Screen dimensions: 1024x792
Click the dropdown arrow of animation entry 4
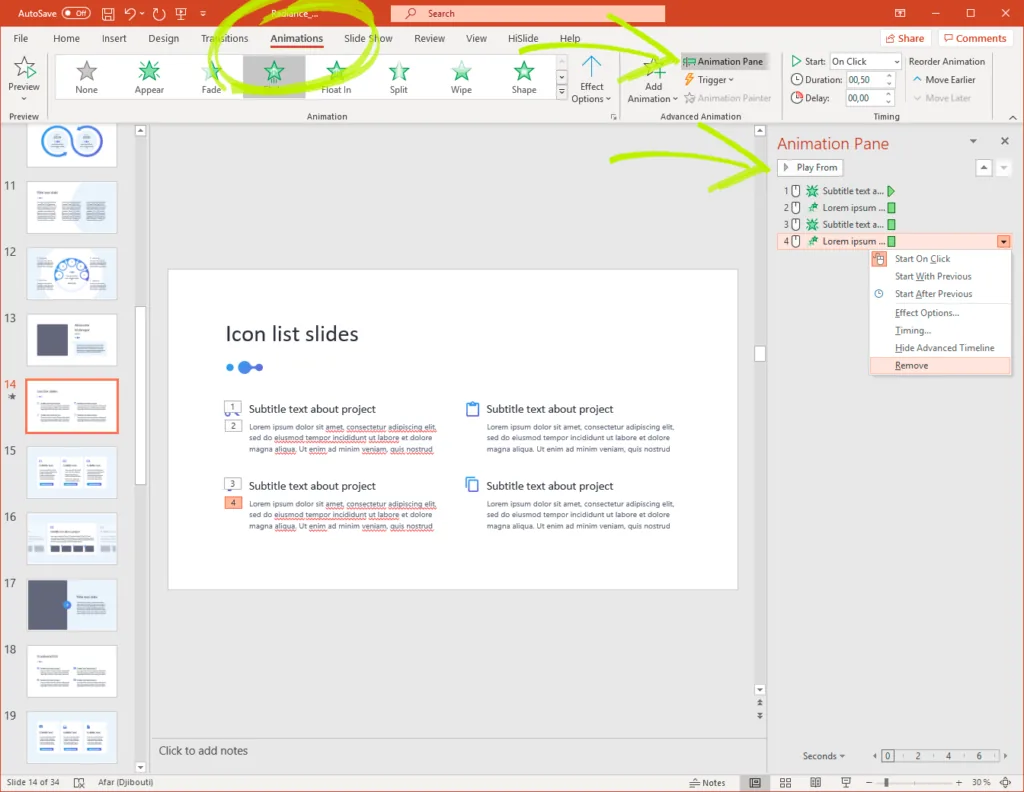1003,242
